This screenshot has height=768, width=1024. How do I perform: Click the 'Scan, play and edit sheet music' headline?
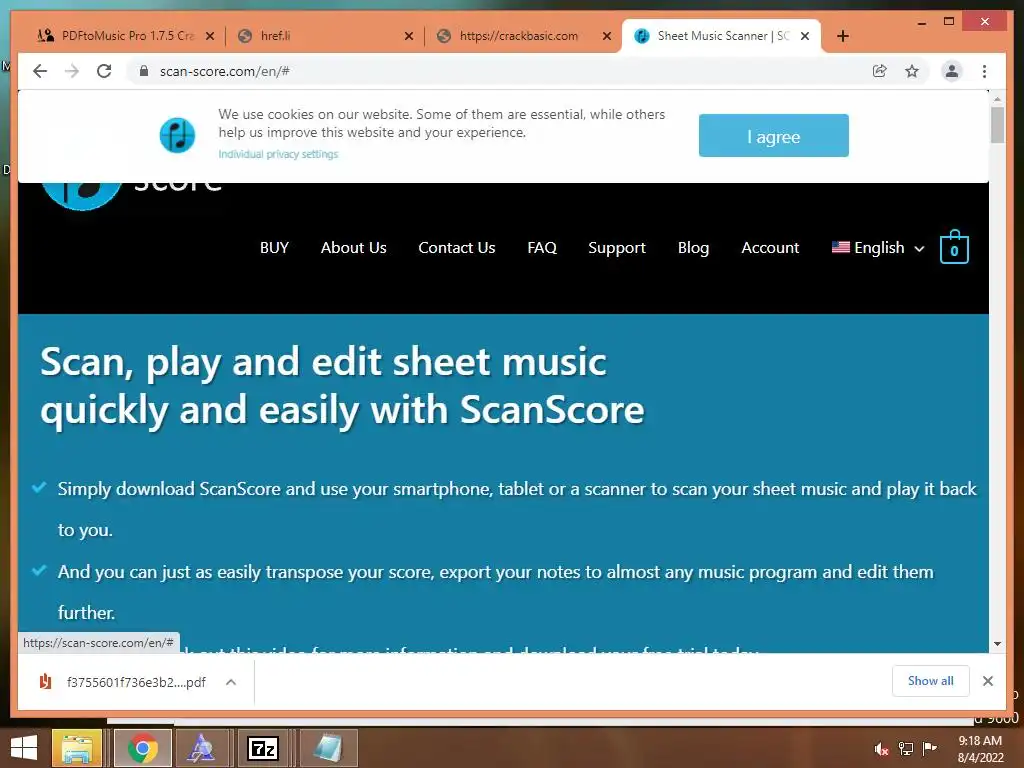(342, 386)
